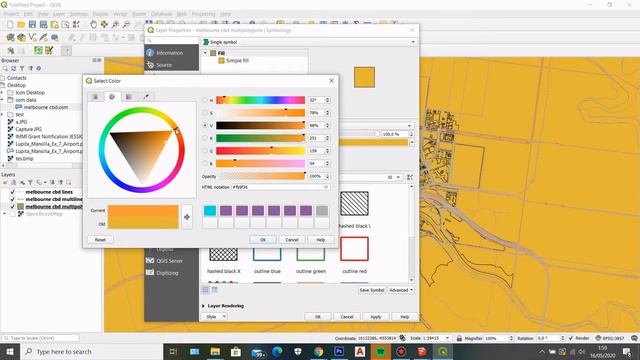Toggle visibility of melbourne cbd lines layer

click(12, 192)
